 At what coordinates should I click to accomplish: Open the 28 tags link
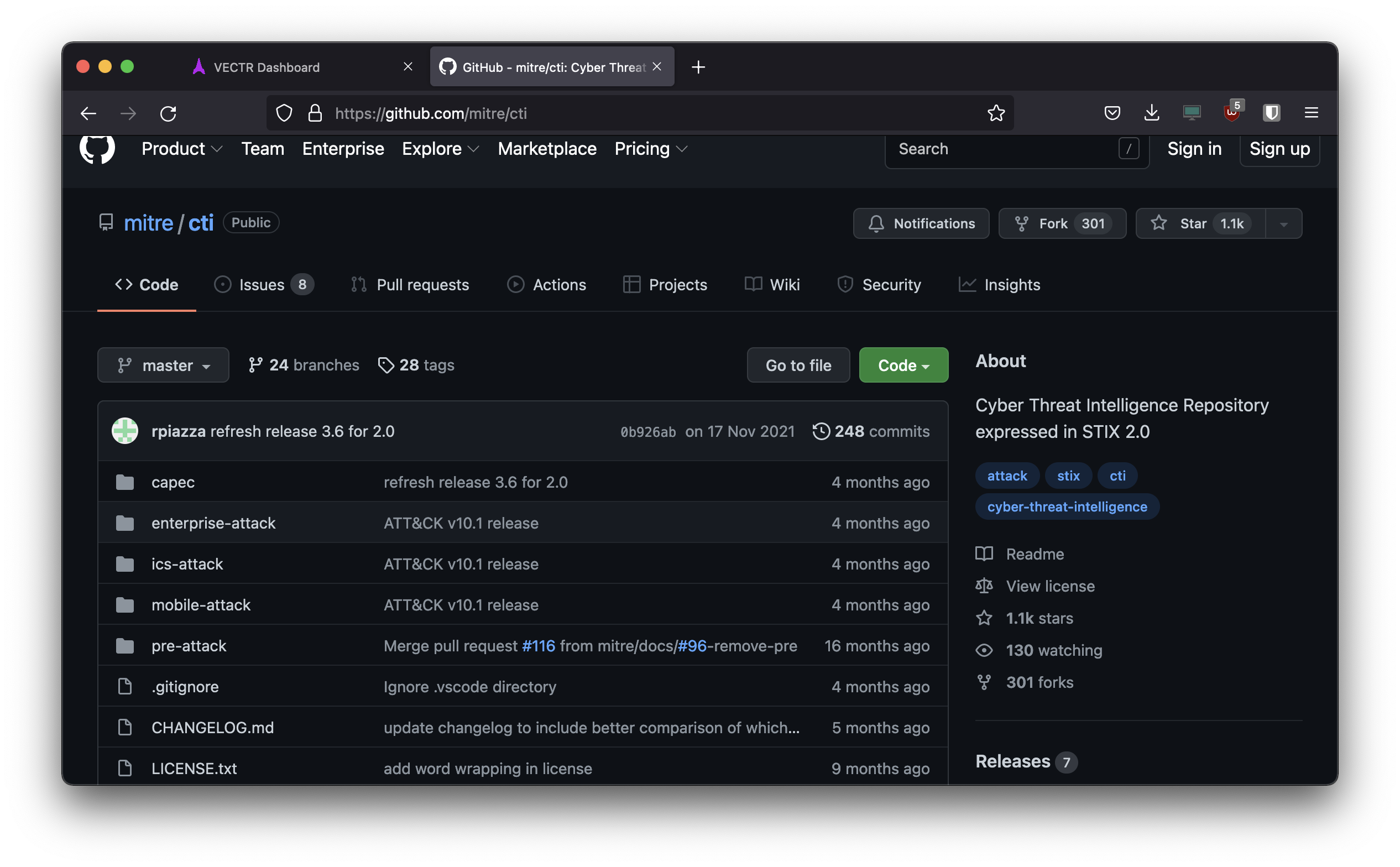pyautogui.click(x=416, y=365)
